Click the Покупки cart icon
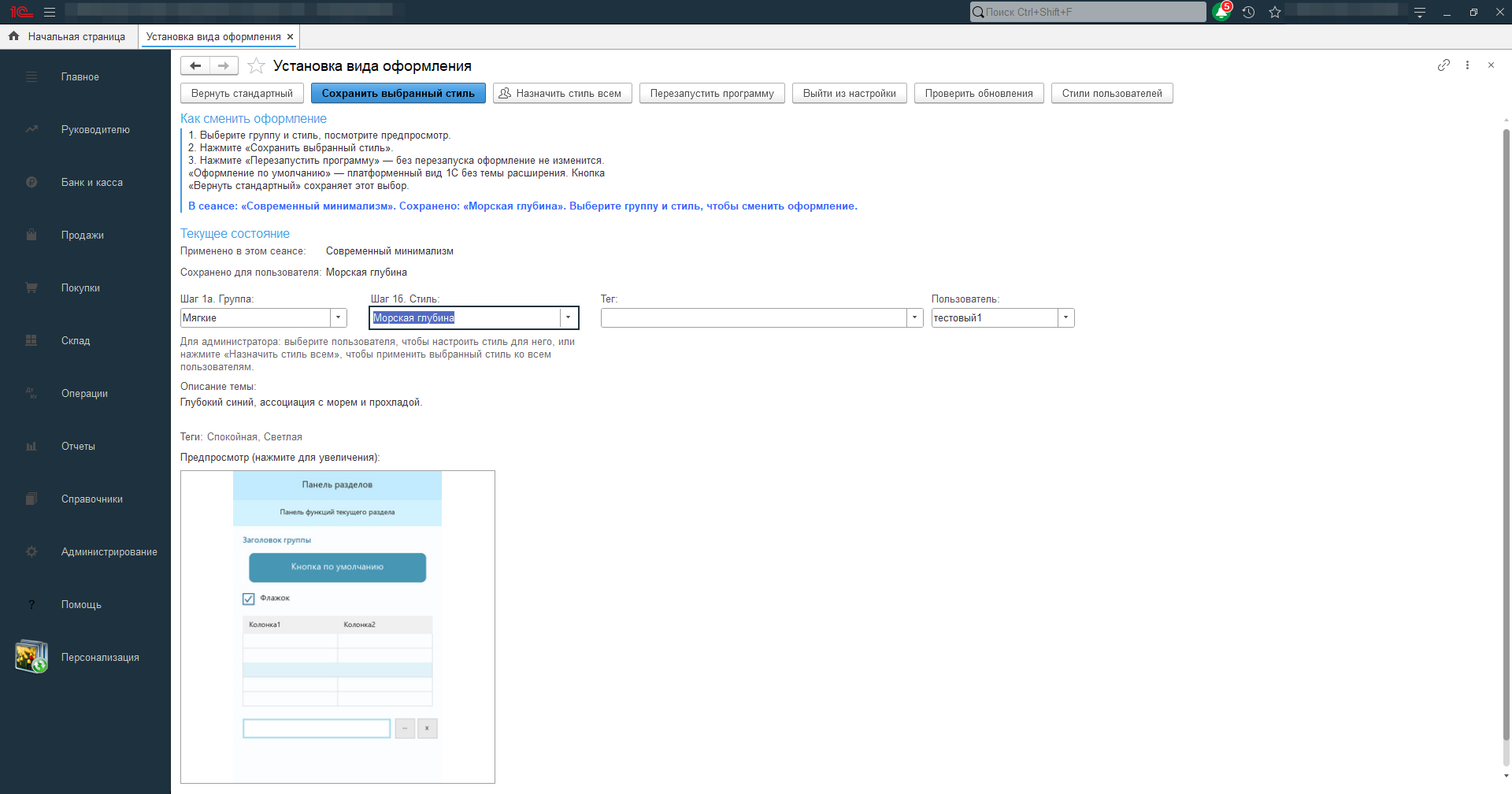This screenshot has height=794, width=1512. pyautogui.click(x=31, y=288)
